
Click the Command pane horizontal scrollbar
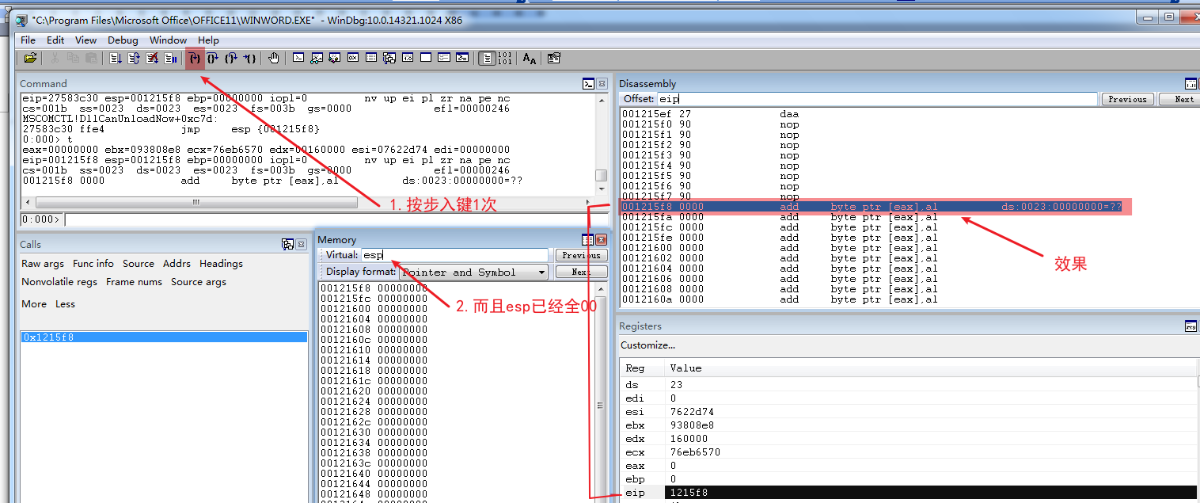coord(307,202)
